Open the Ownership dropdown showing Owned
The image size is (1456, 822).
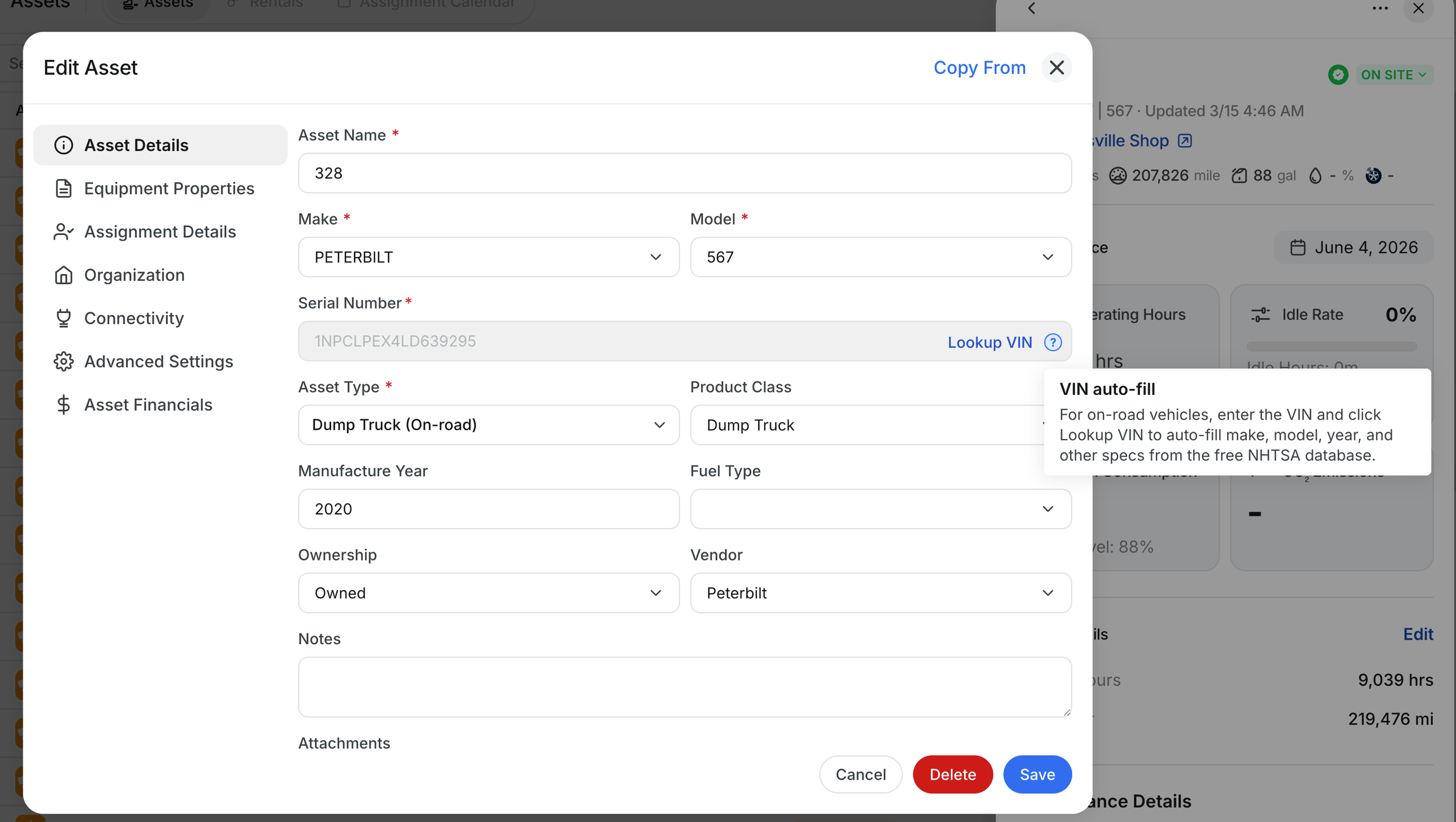488,593
